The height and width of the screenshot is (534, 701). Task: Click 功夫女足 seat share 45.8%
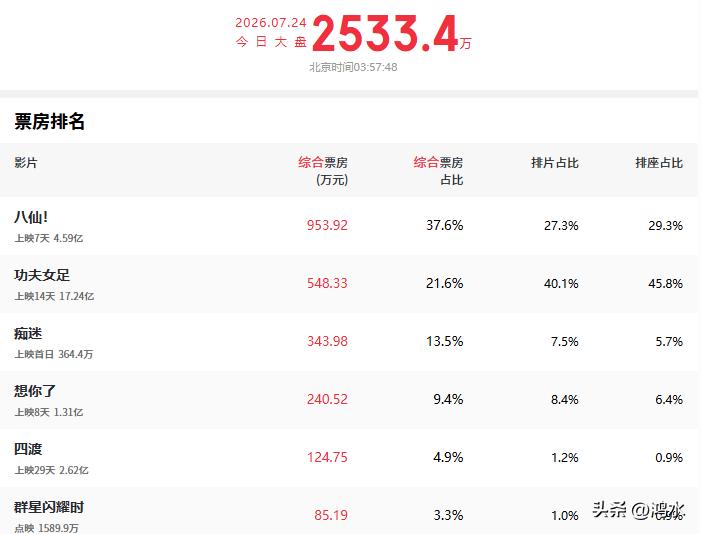[665, 284]
